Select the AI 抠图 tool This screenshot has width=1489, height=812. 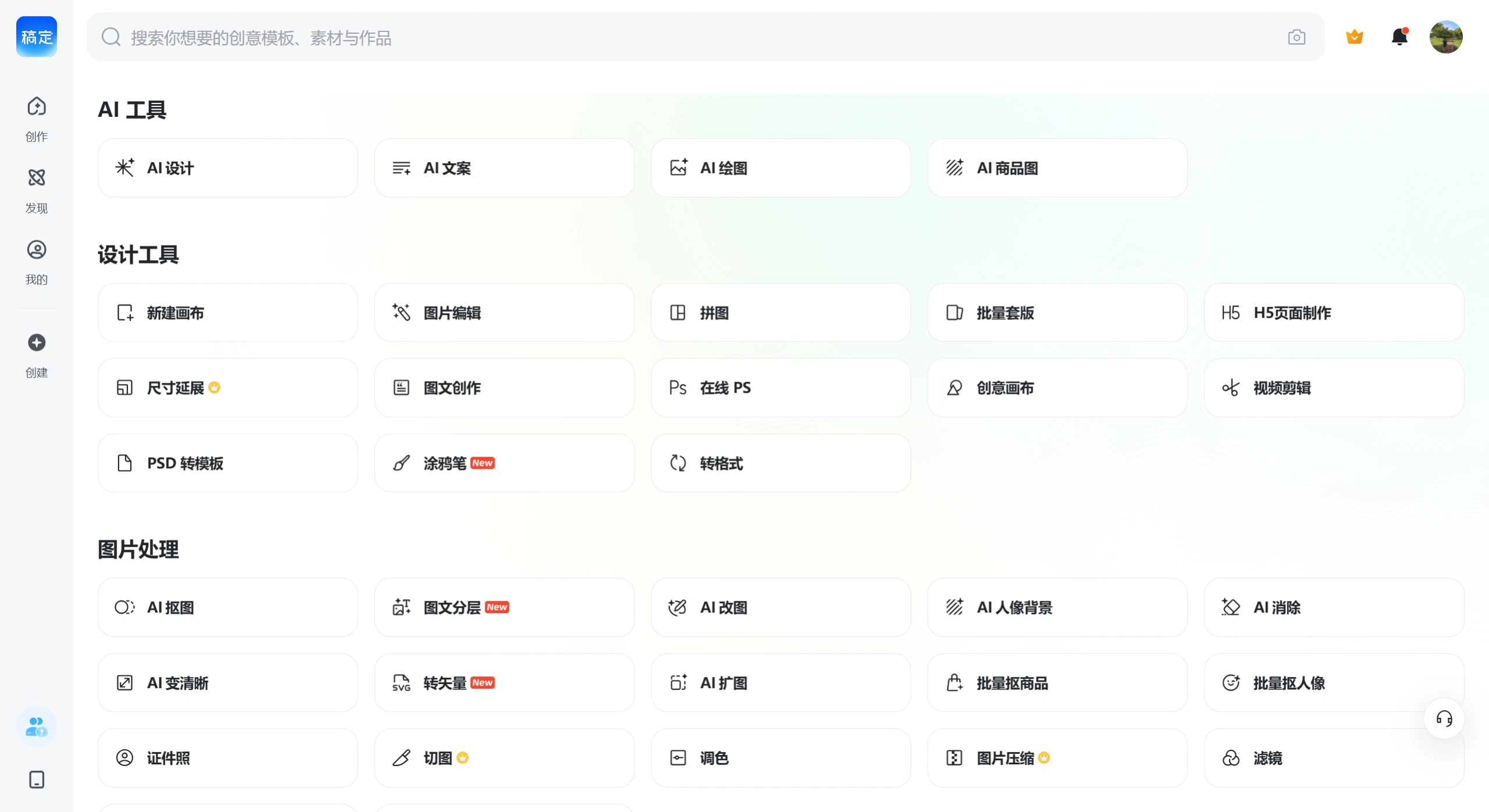pos(227,607)
